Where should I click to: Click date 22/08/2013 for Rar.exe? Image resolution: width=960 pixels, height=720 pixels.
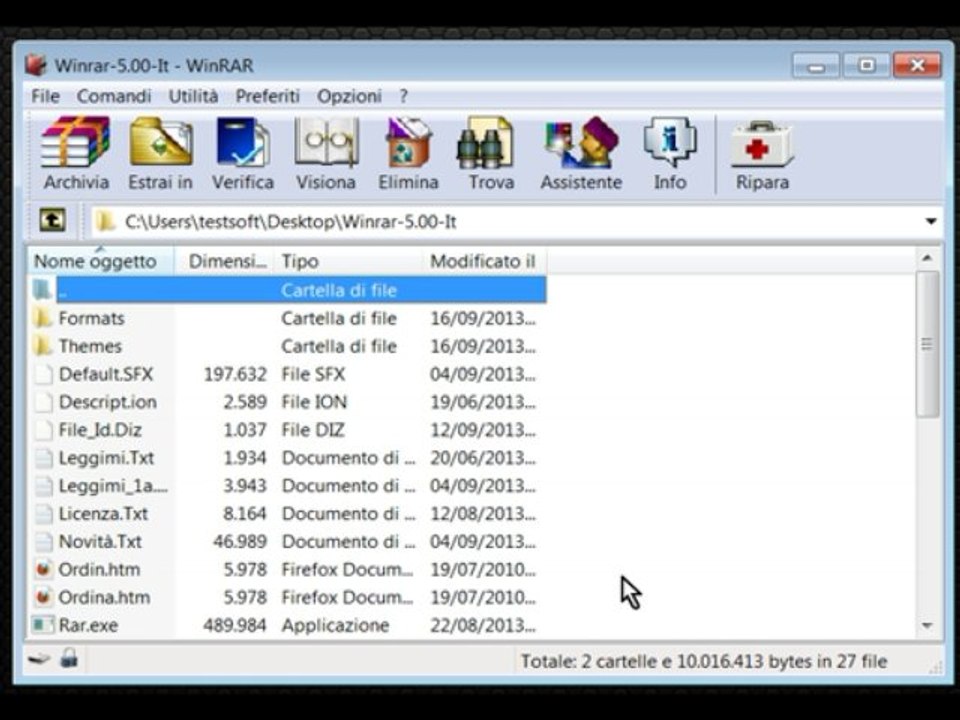482,625
